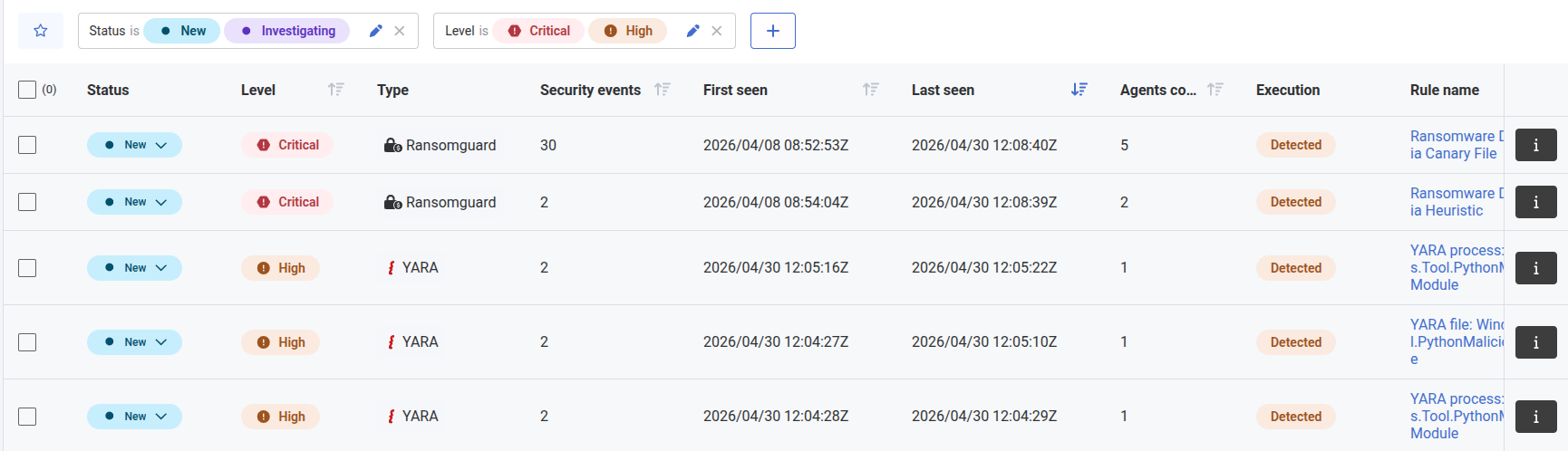Click Critical badge in 30-events row
This screenshot has width=1568, height=451.
287,145
